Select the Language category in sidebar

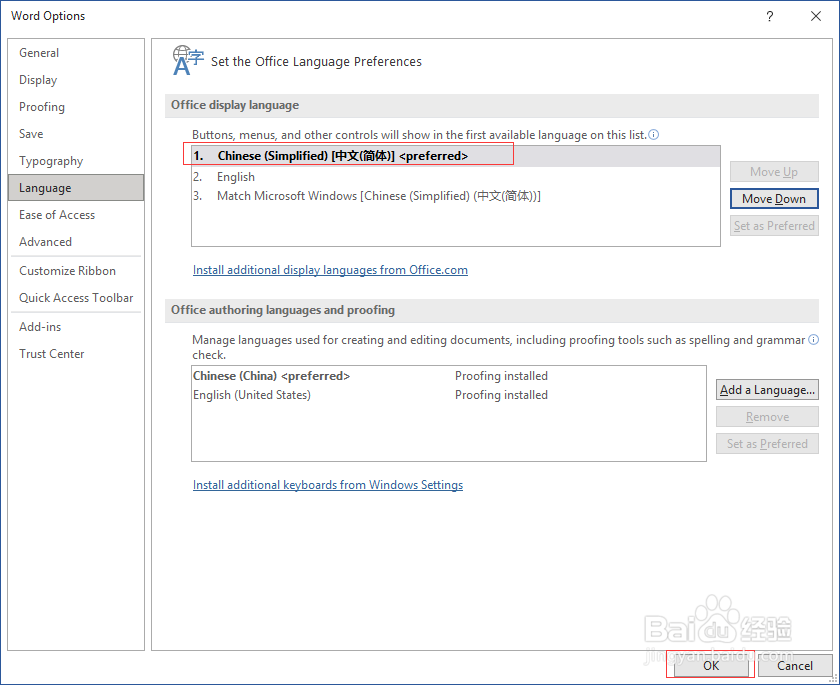(x=76, y=188)
